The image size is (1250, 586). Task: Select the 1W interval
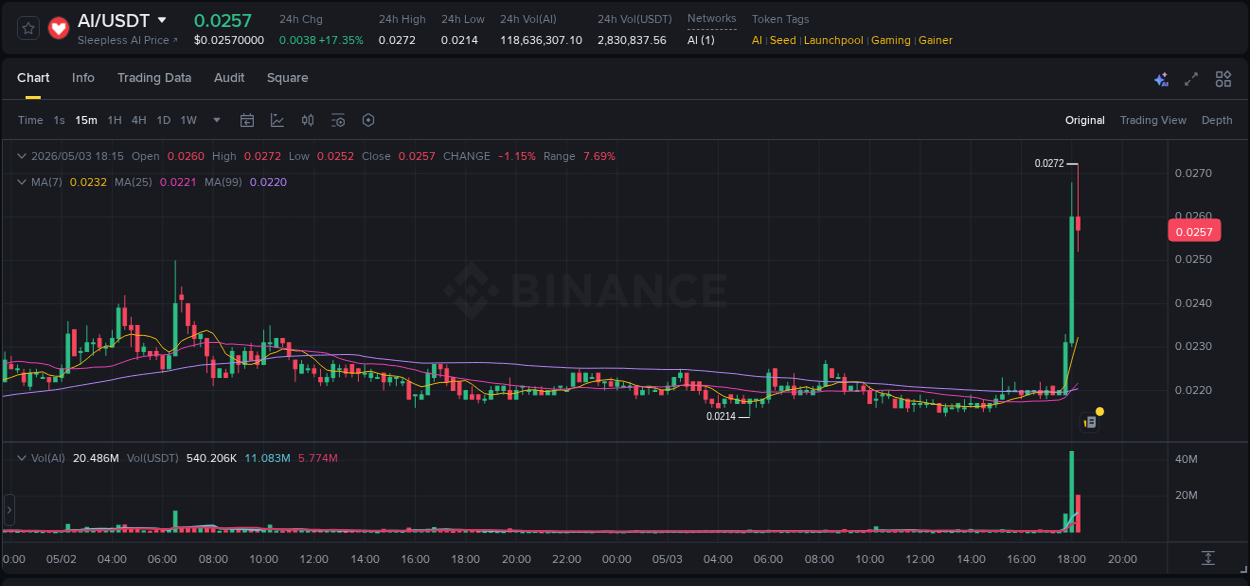(x=188, y=120)
